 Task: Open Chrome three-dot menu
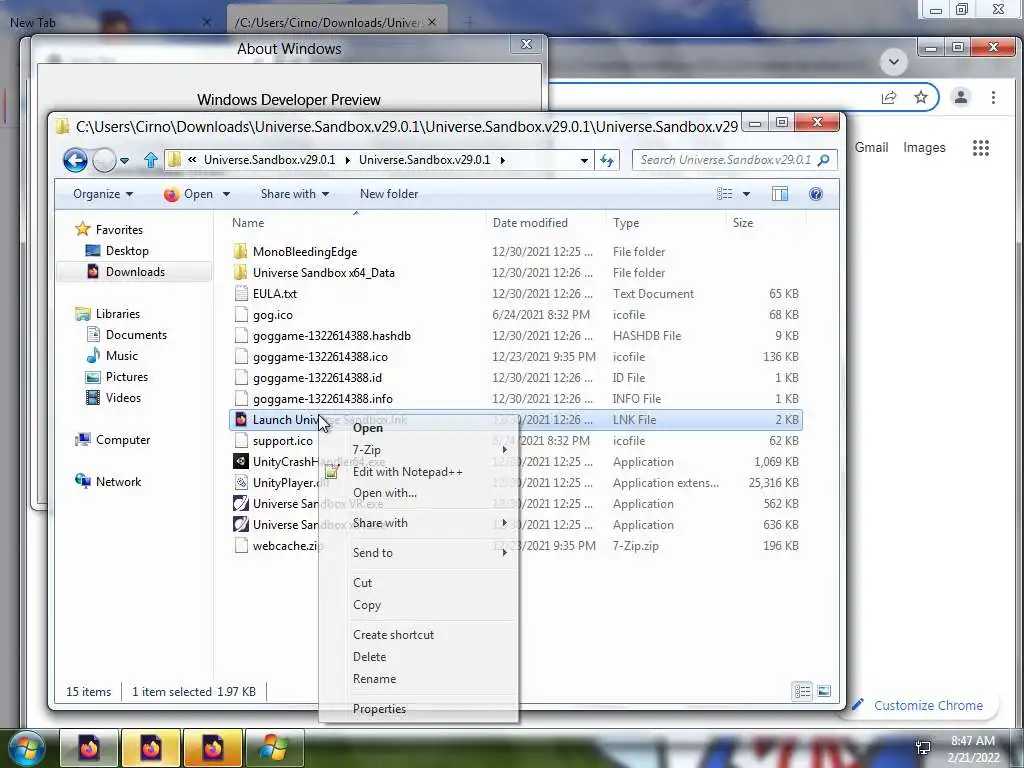[993, 97]
